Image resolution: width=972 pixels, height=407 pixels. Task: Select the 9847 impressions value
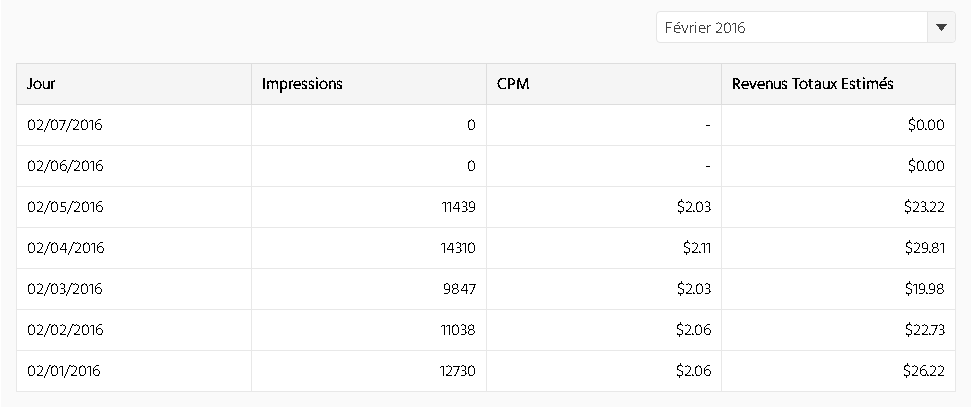tap(459, 289)
